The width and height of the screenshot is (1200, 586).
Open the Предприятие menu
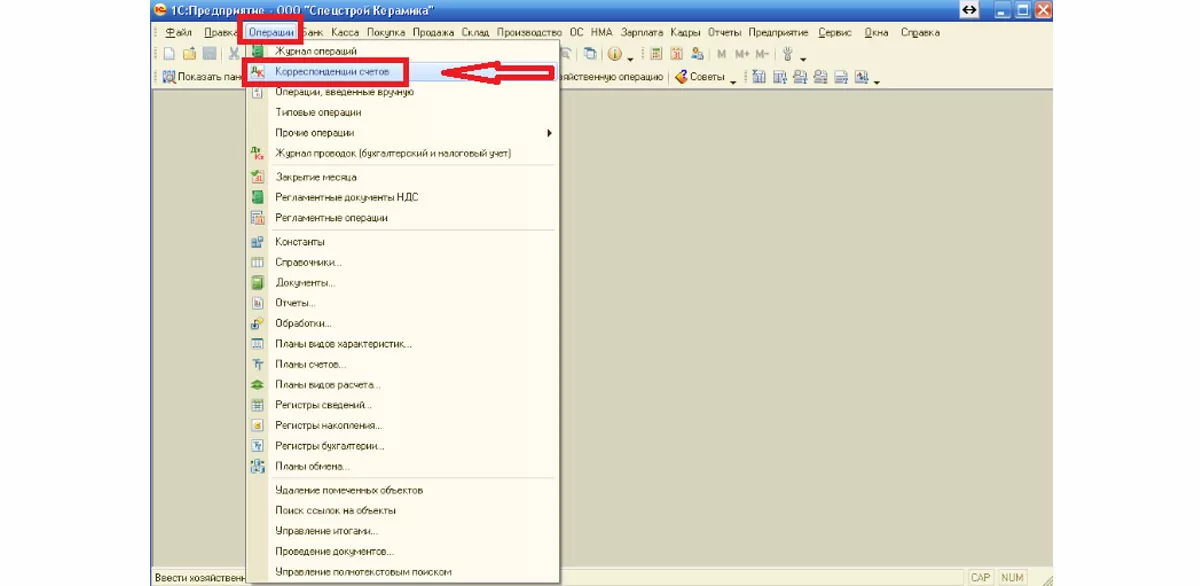coord(778,32)
